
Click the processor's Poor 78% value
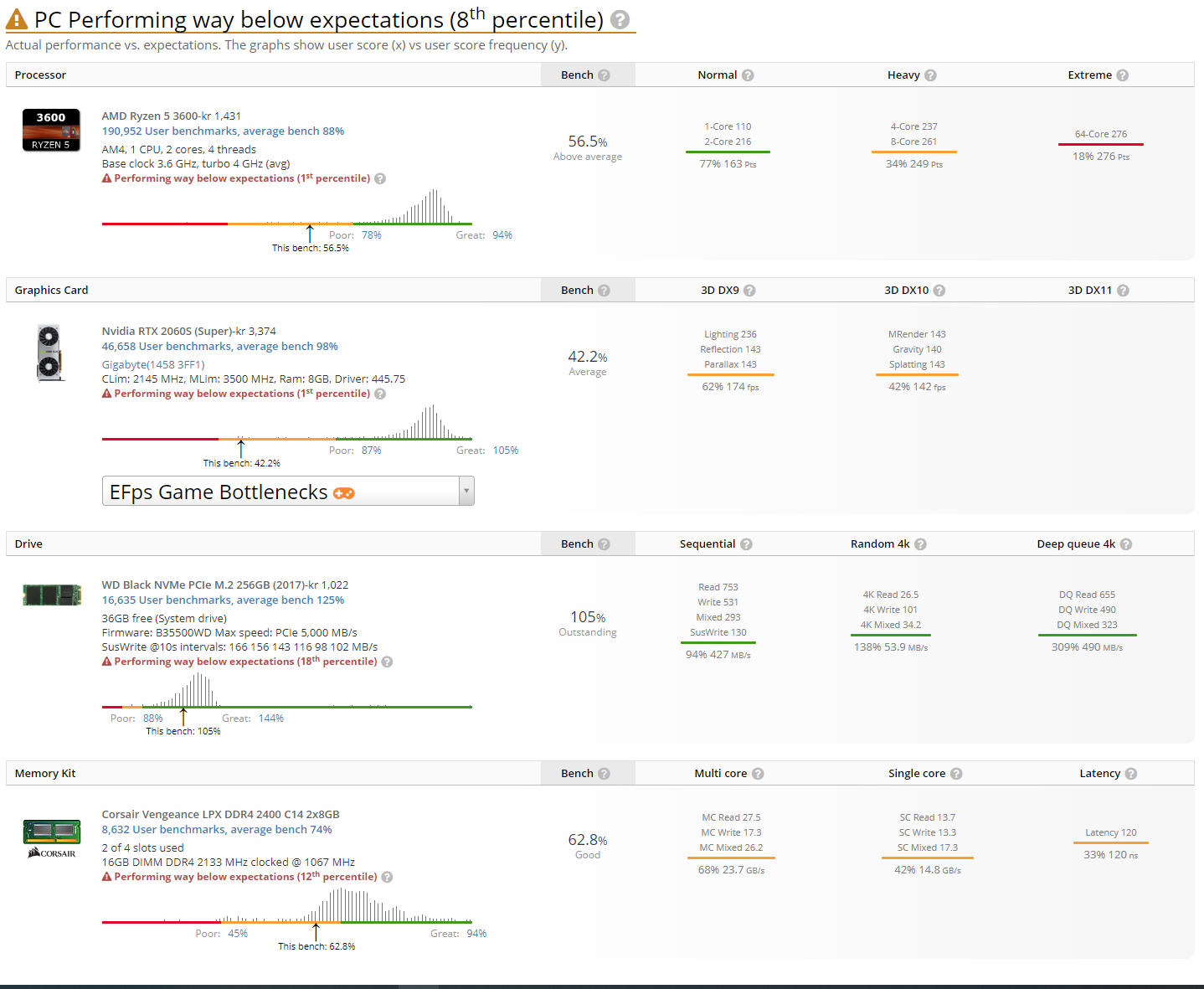[372, 235]
